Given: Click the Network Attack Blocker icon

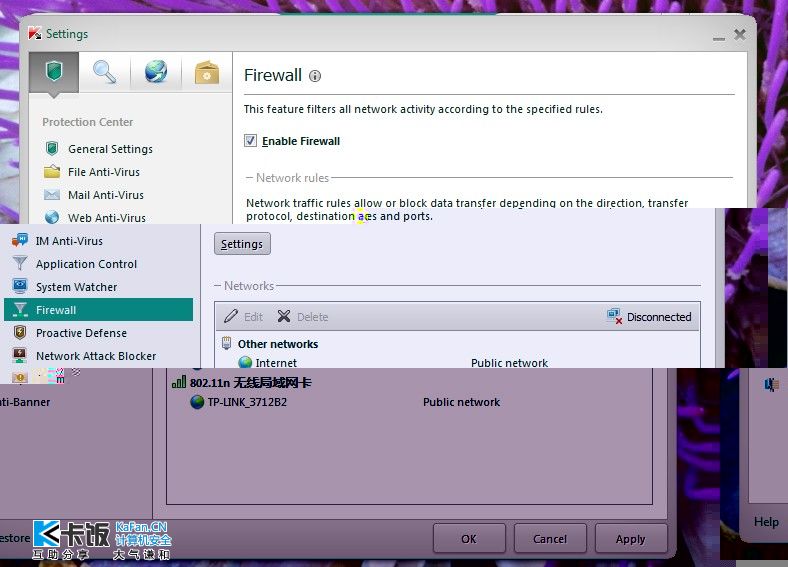Looking at the screenshot, I should (20, 355).
